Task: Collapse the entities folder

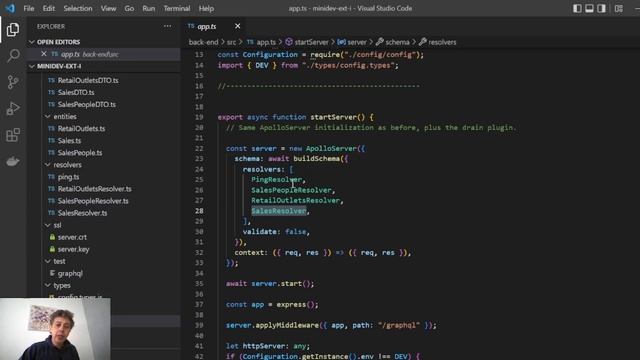Action: 64,116
